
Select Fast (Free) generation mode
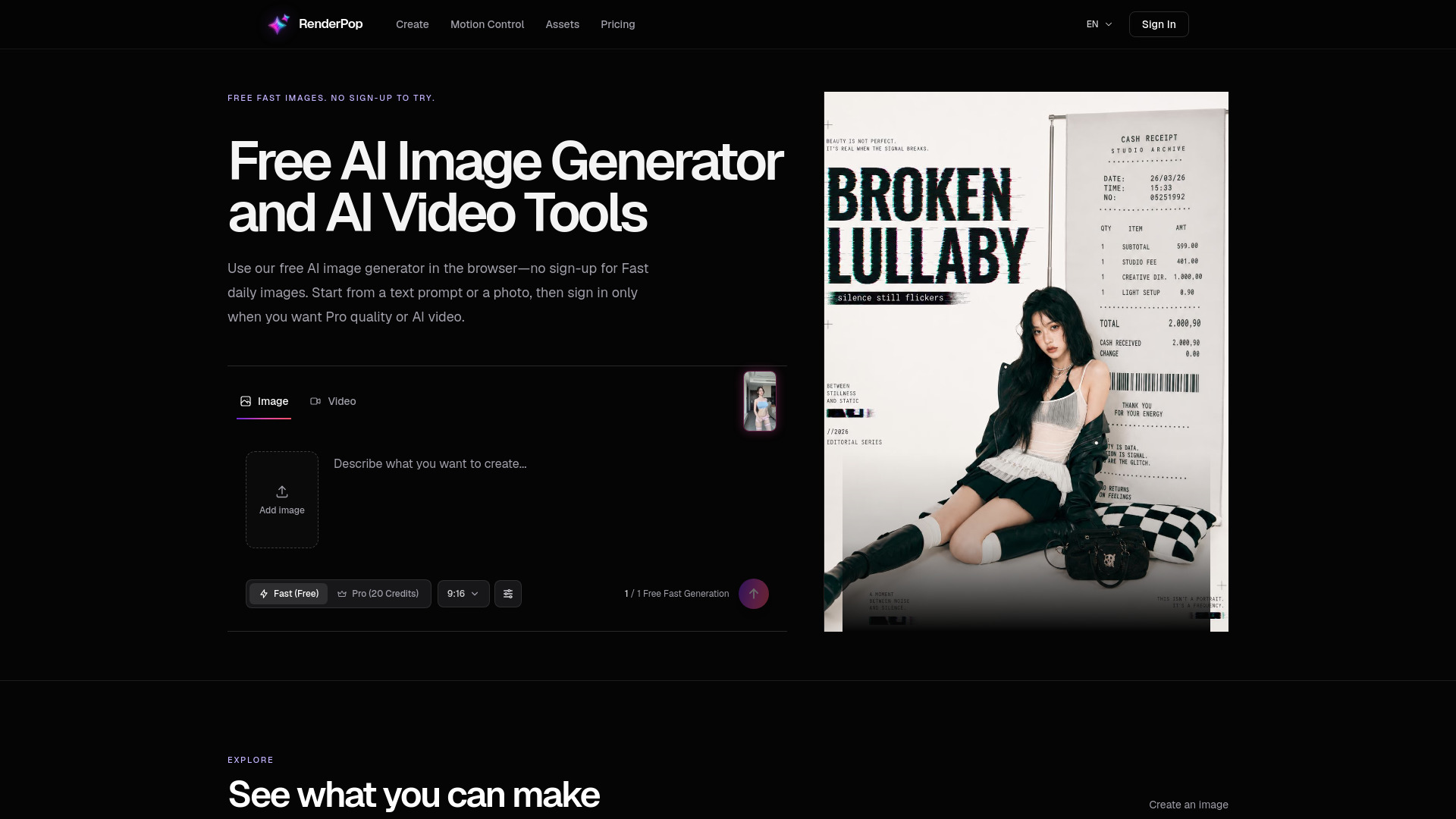[x=289, y=594]
